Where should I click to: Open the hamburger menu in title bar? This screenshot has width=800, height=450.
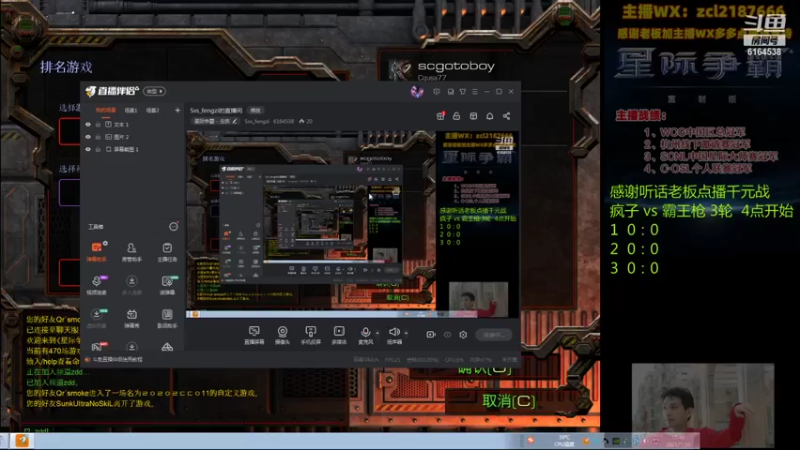tap(475, 92)
